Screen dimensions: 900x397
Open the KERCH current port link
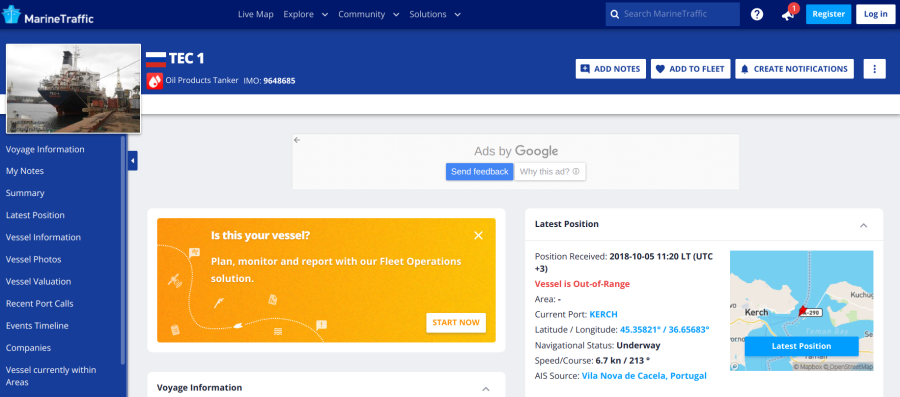pyautogui.click(x=603, y=314)
